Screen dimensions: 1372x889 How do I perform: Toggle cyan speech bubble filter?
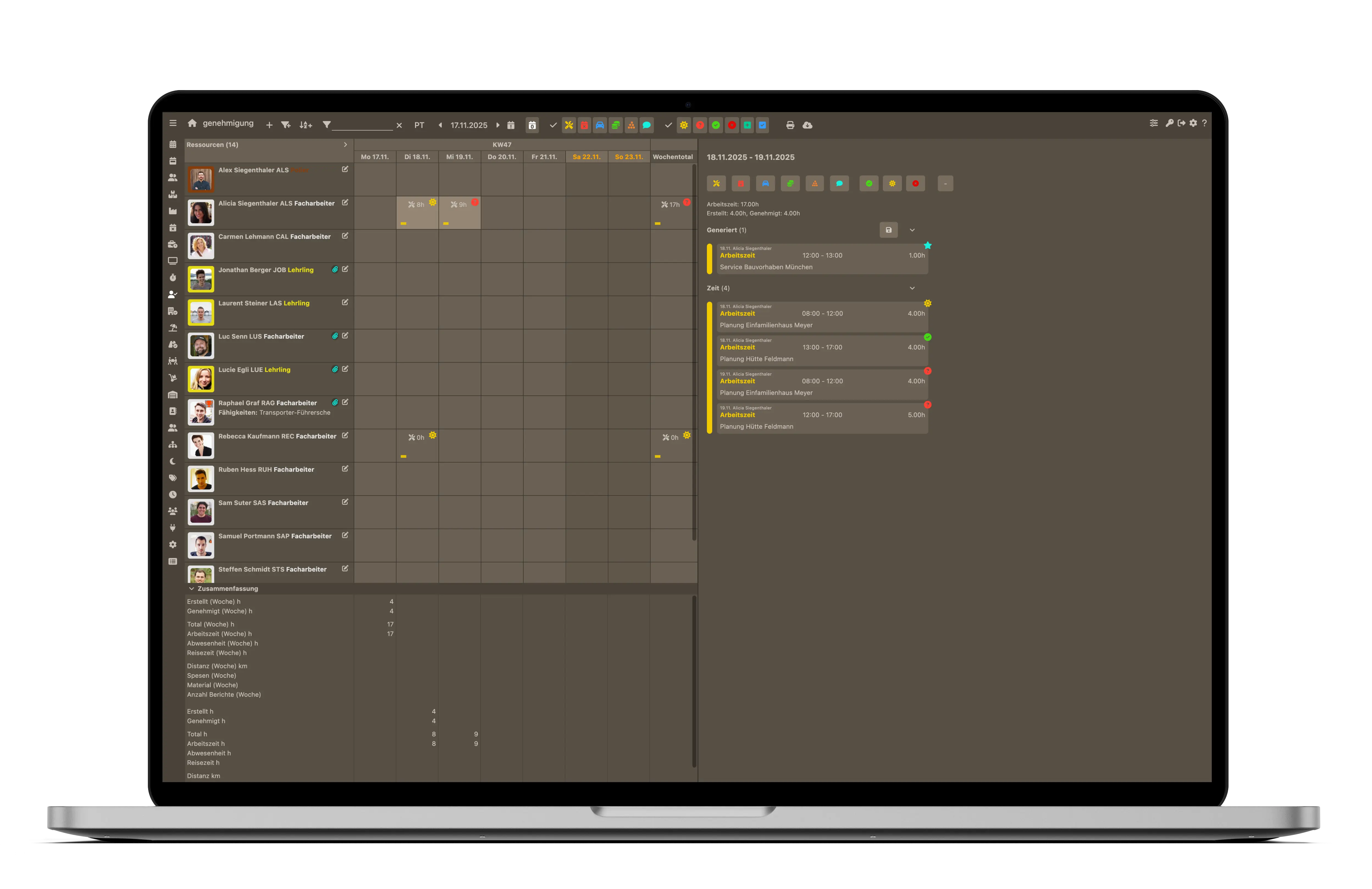(x=647, y=125)
